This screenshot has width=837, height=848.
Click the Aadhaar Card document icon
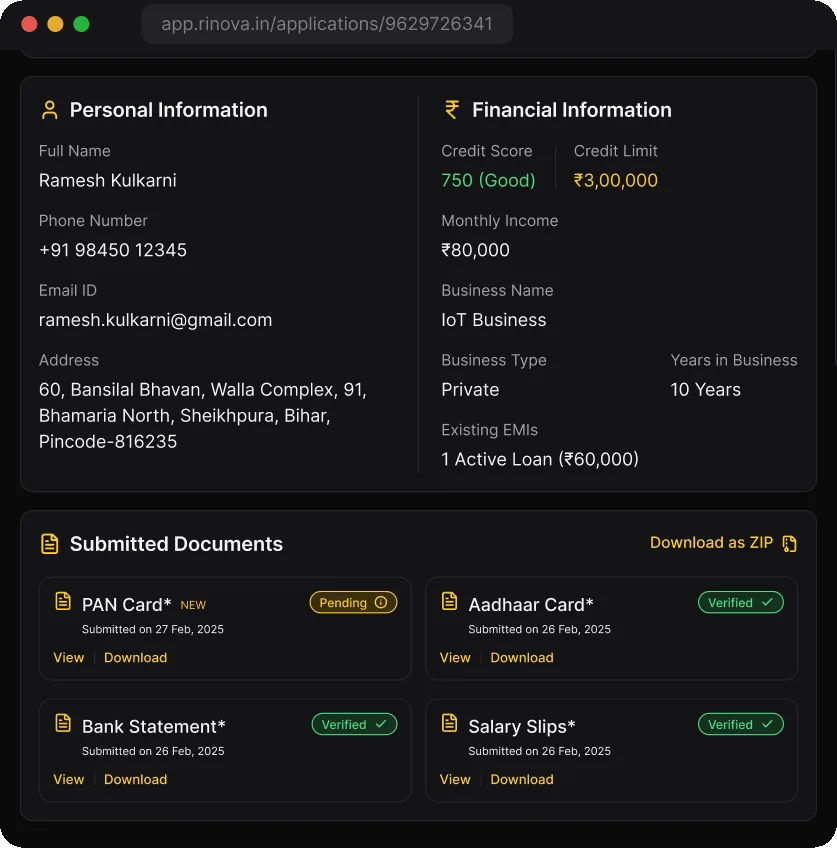click(449, 601)
